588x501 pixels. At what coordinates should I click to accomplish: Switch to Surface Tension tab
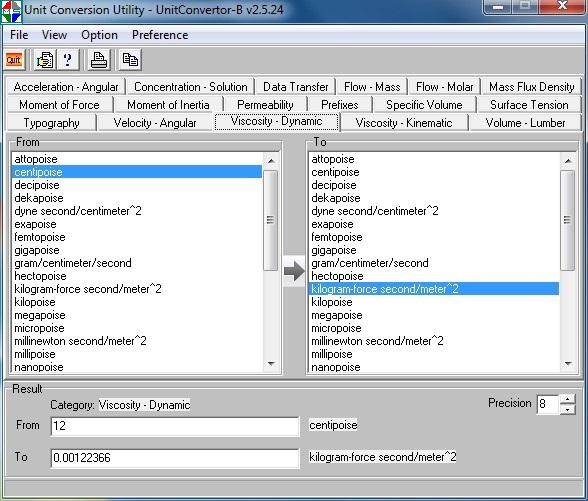click(529, 105)
